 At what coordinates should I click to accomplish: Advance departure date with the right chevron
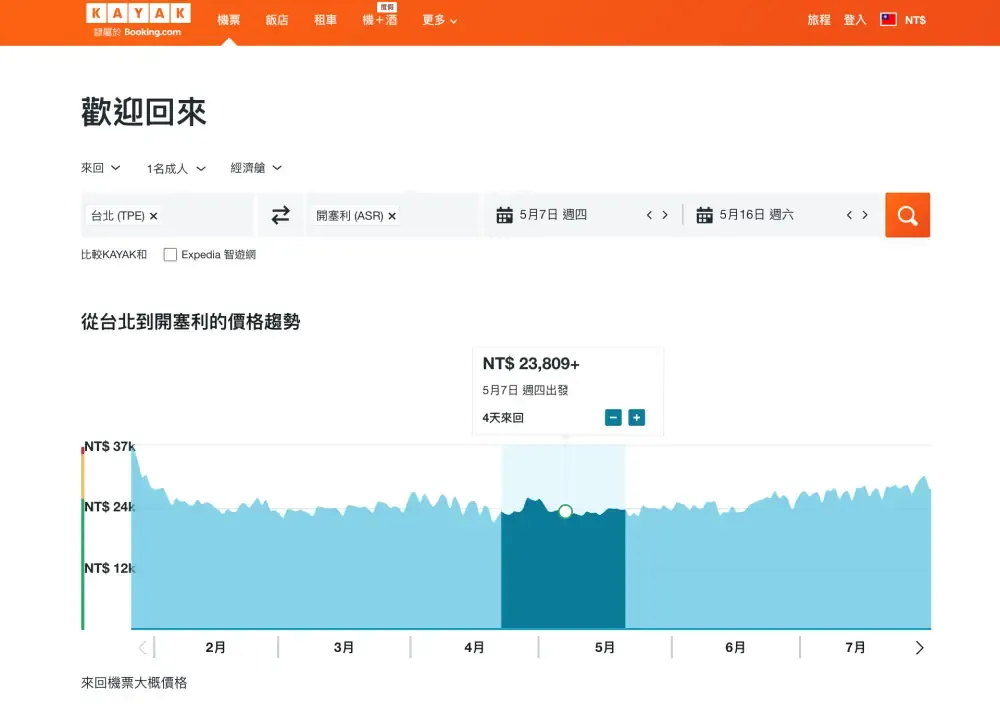pos(665,214)
